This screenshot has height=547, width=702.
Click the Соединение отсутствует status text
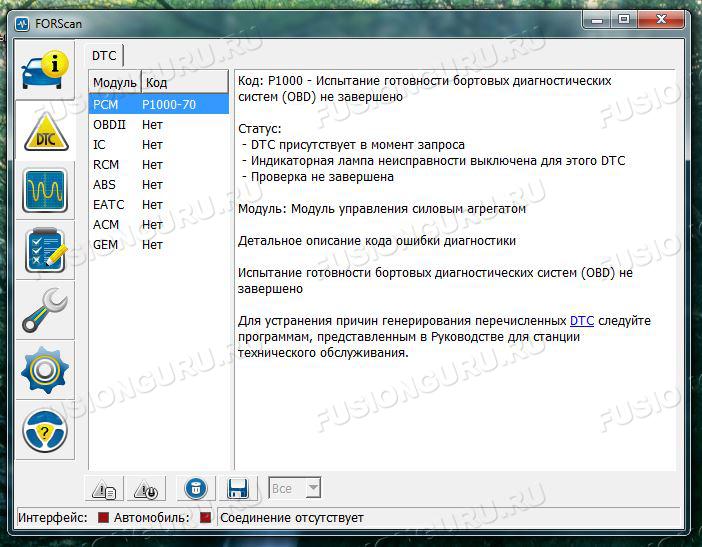[291, 517]
